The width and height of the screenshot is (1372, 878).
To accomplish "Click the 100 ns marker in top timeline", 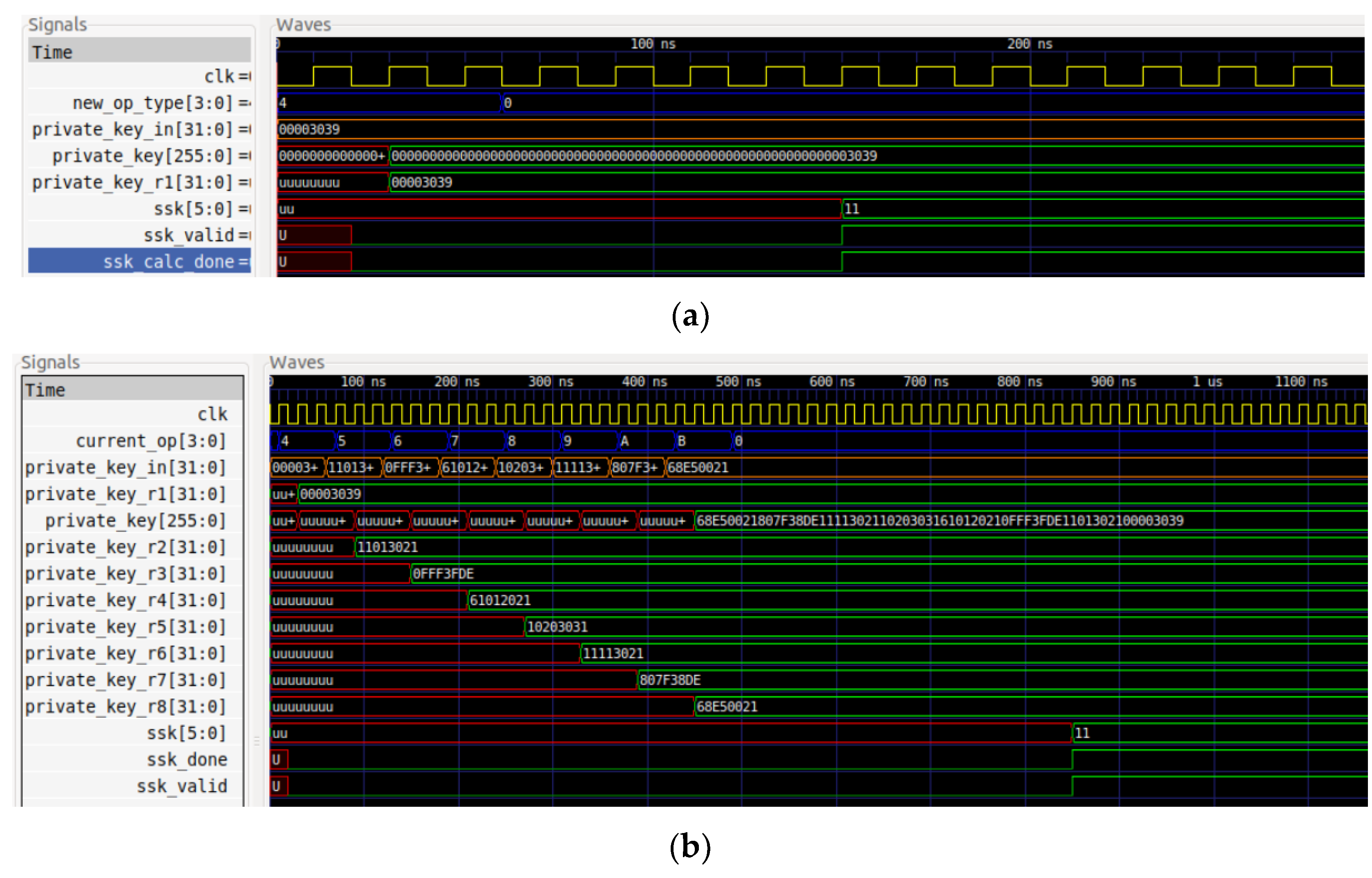I will pyautogui.click(x=653, y=44).
